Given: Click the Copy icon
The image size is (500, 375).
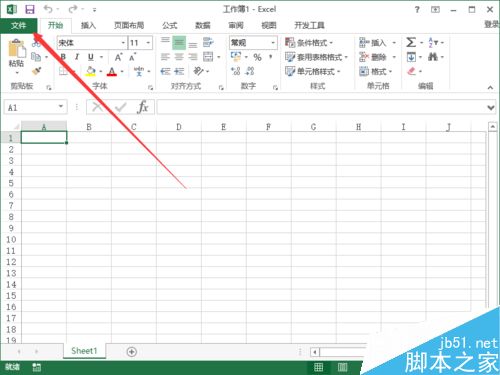Looking at the screenshot, I should click(x=36, y=57).
